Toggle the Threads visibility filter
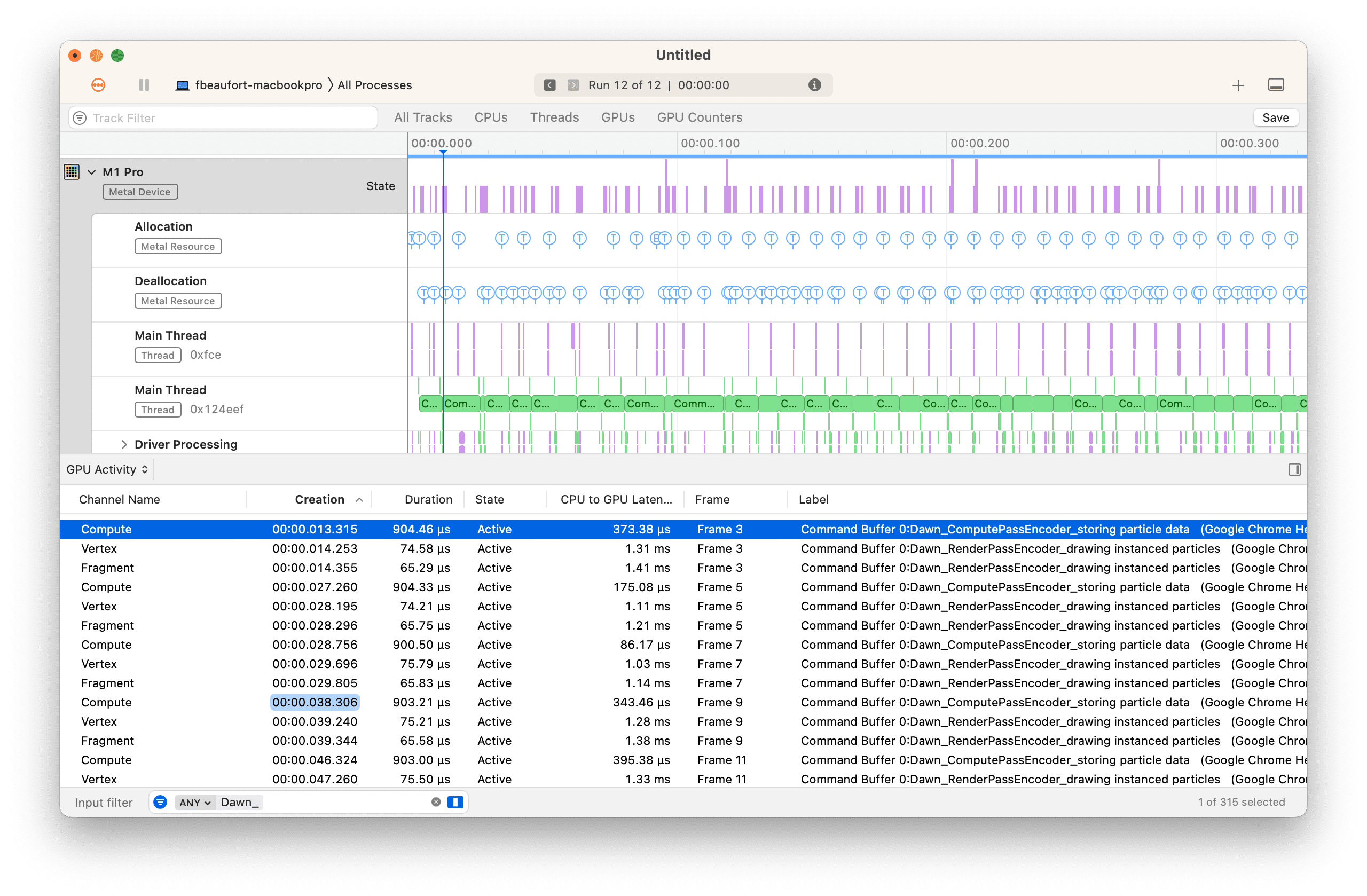The image size is (1367, 896). click(x=554, y=117)
